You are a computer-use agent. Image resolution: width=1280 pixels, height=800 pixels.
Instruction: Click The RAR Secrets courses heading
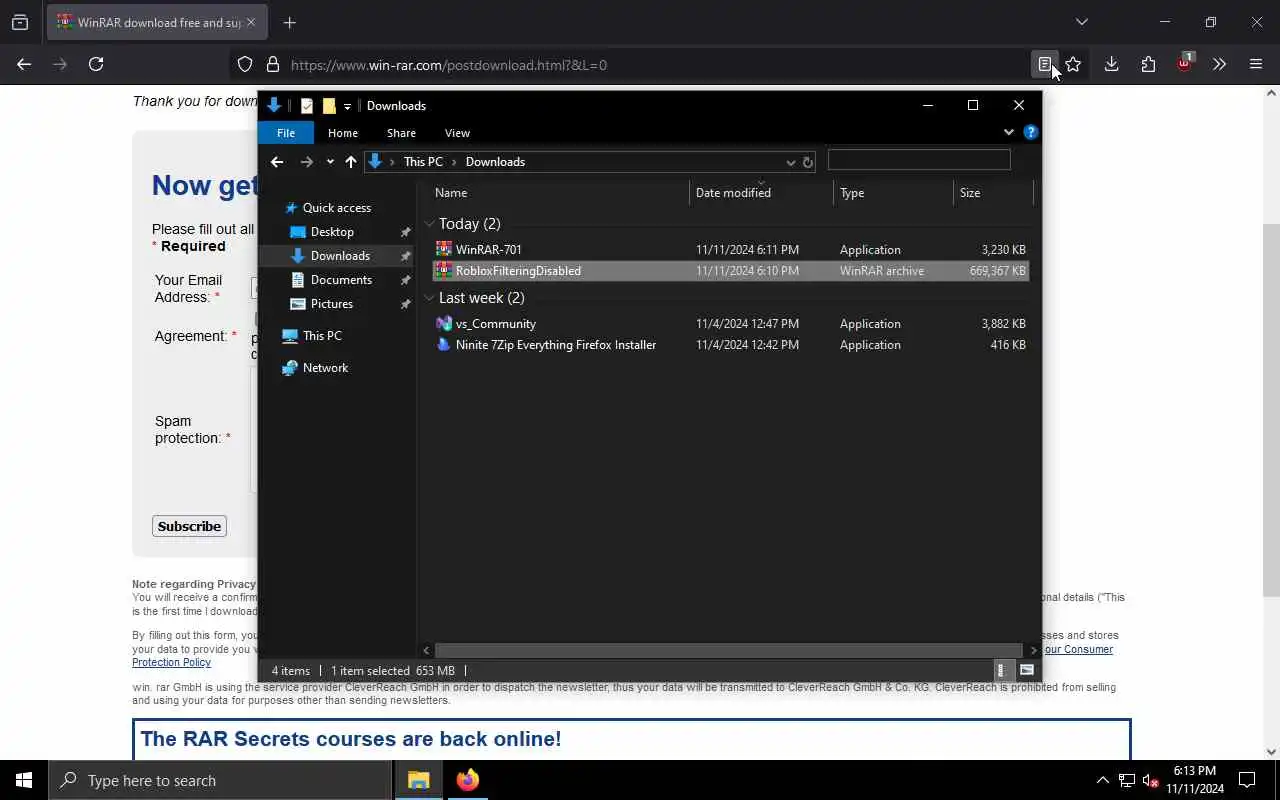[x=351, y=739]
